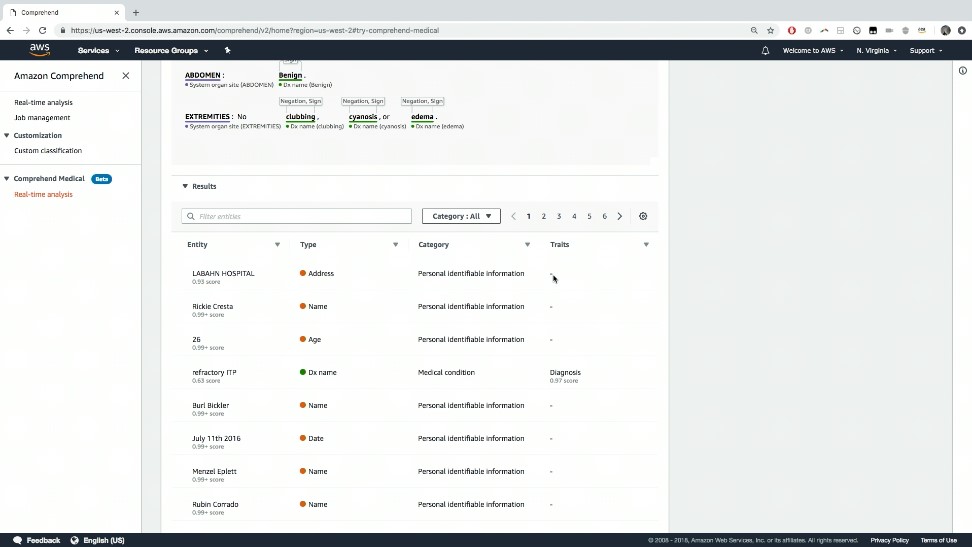Screen dimensions: 972x547
Task: Open the notifications bell icon
Action: 765,51
